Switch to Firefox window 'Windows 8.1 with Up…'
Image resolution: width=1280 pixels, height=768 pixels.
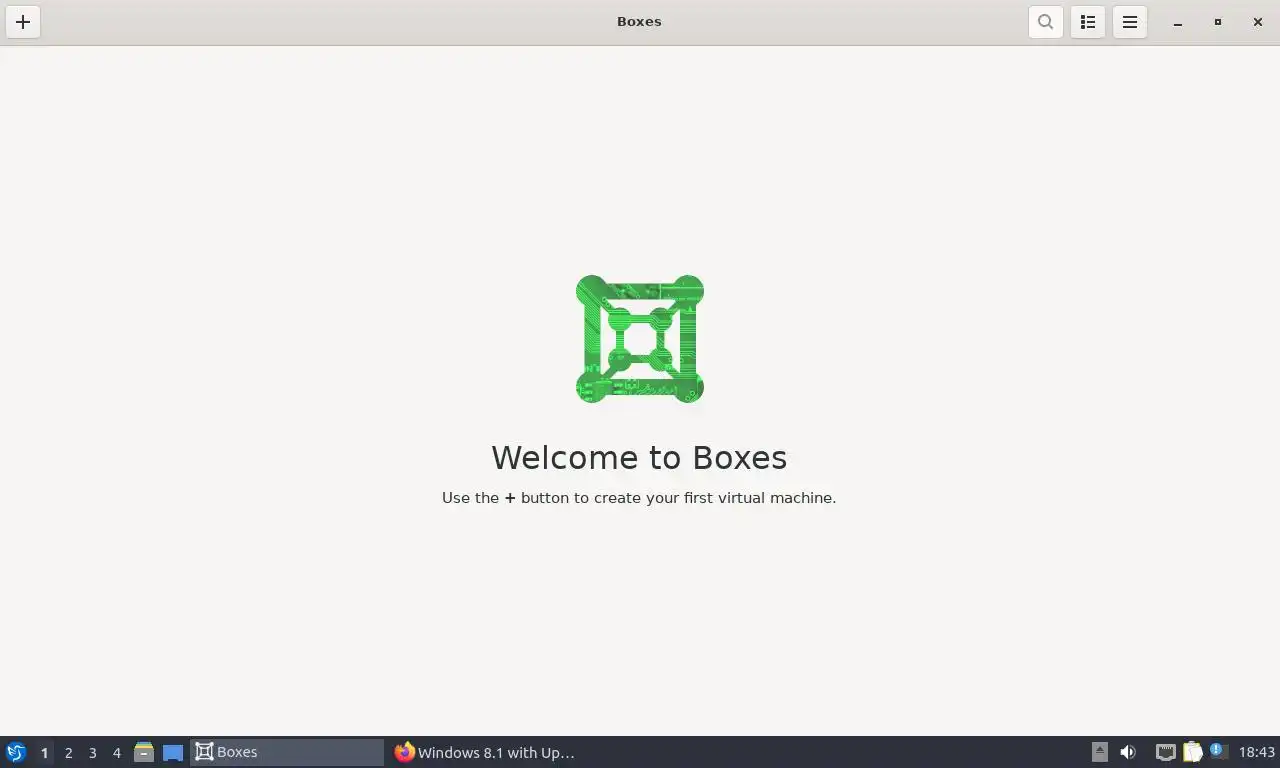(x=485, y=752)
